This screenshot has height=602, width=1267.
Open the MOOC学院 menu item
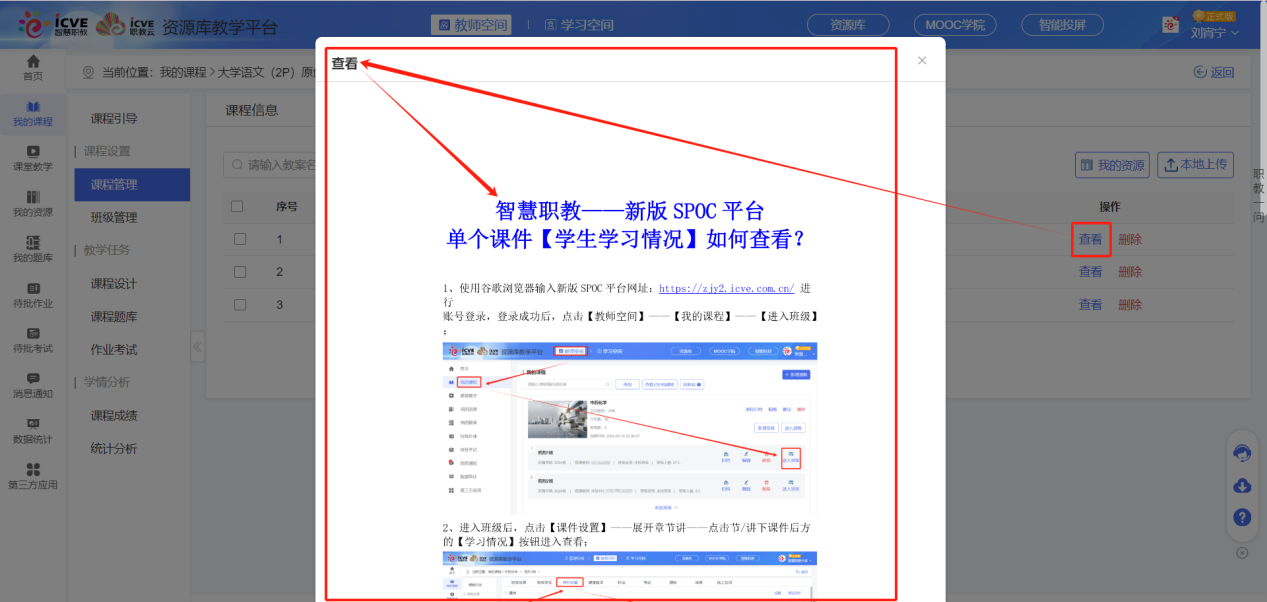[953, 23]
